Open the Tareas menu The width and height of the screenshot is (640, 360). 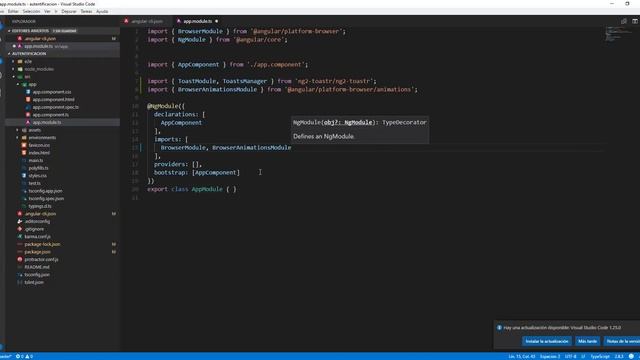pyautogui.click(x=86, y=11)
